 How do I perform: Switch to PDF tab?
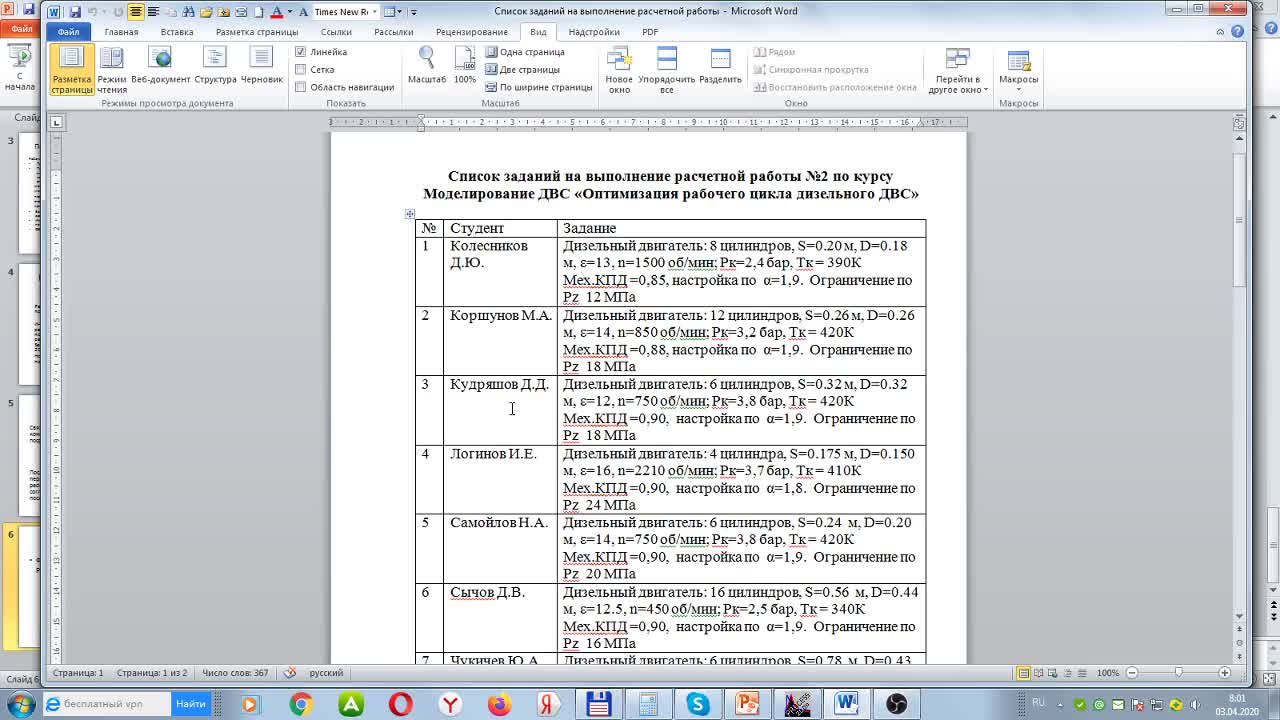[650, 32]
